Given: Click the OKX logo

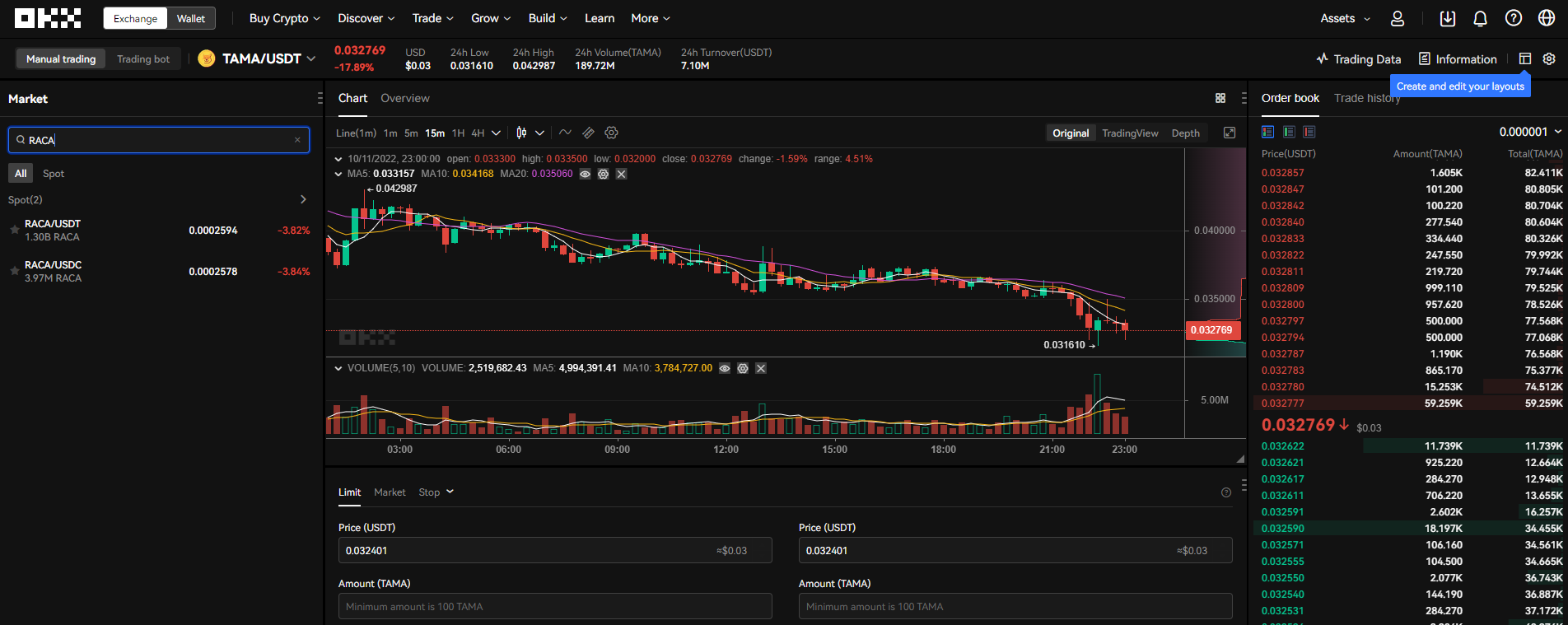Looking at the screenshot, I should pos(48,18).
